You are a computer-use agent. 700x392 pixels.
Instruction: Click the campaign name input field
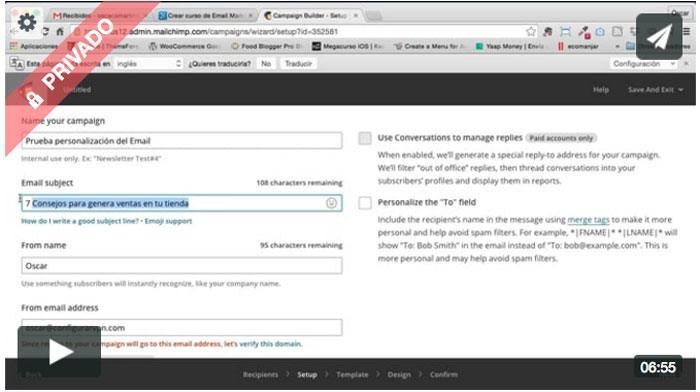(x=182, y=141)
